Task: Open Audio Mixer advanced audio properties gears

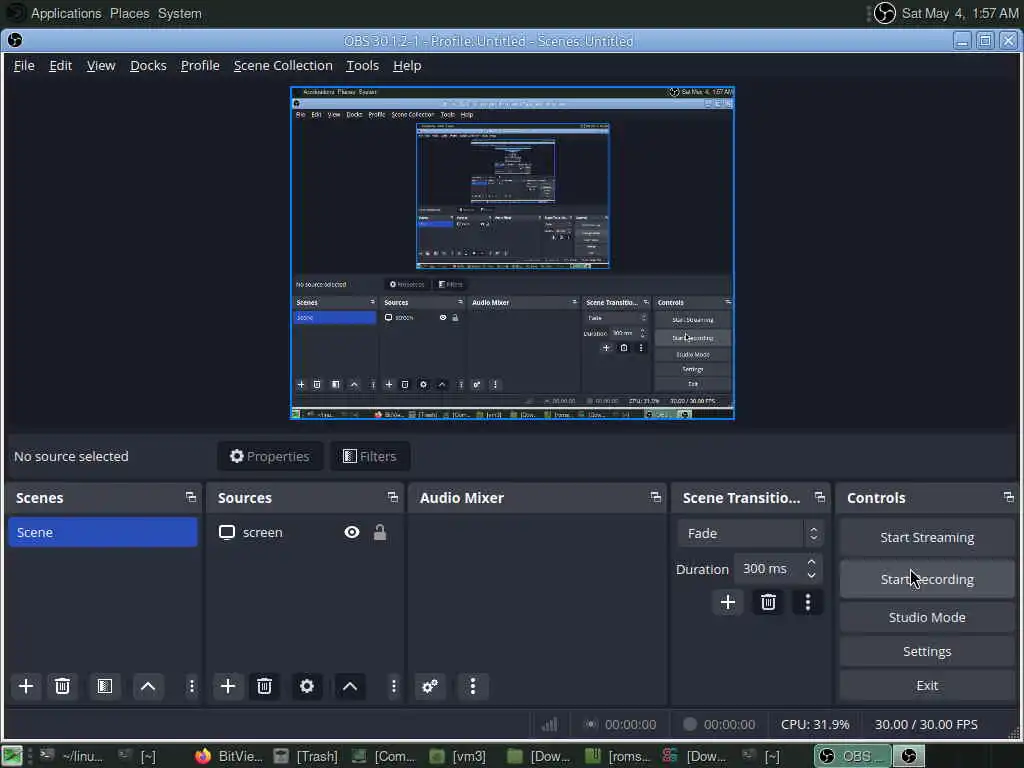Action: (430, 686)
